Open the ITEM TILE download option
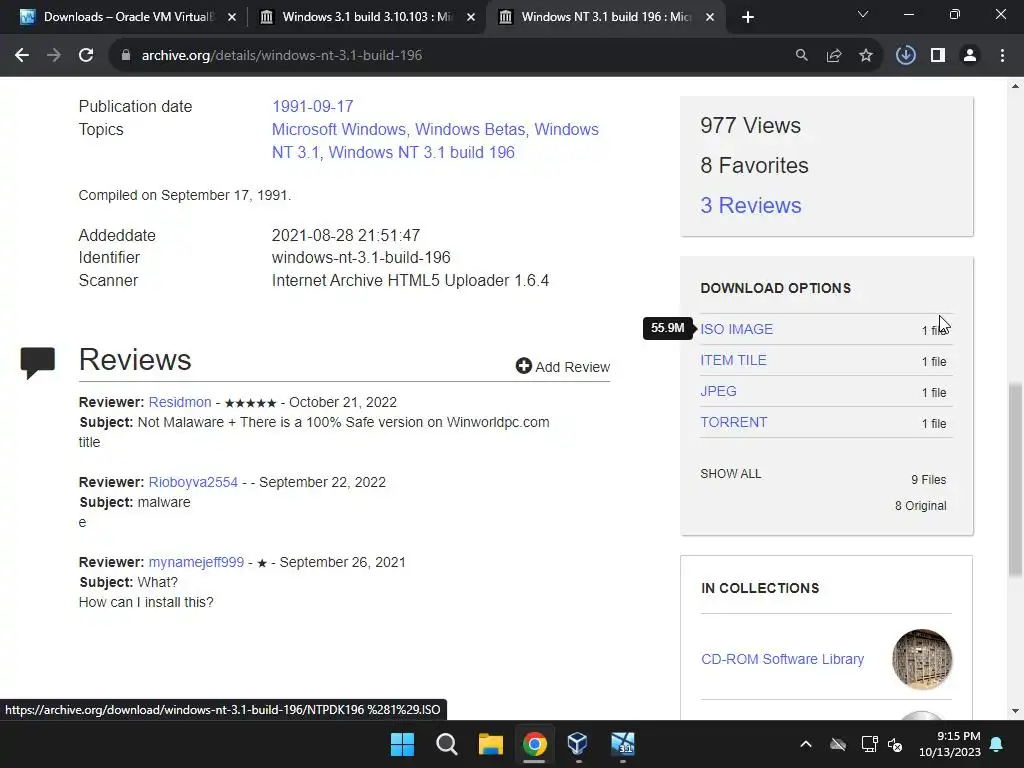The image size is (1024, 768). pyautogui.click(x=733, y=360)
